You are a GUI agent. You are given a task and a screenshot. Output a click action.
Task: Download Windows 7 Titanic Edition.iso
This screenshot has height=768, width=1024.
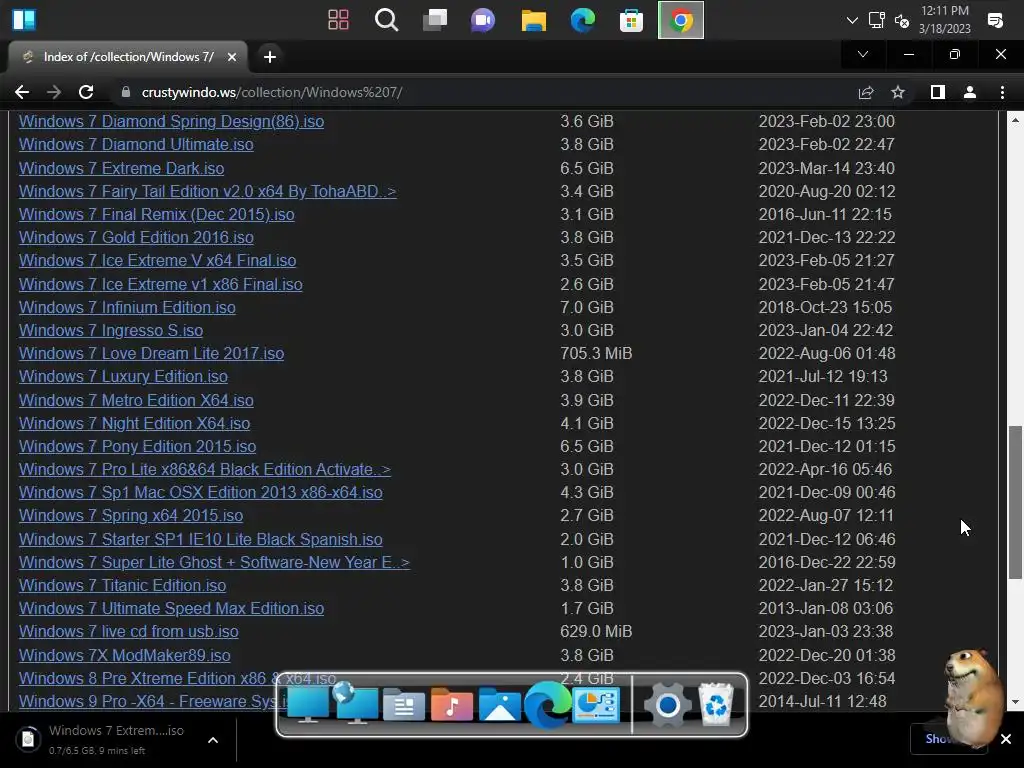click(122, 585)
